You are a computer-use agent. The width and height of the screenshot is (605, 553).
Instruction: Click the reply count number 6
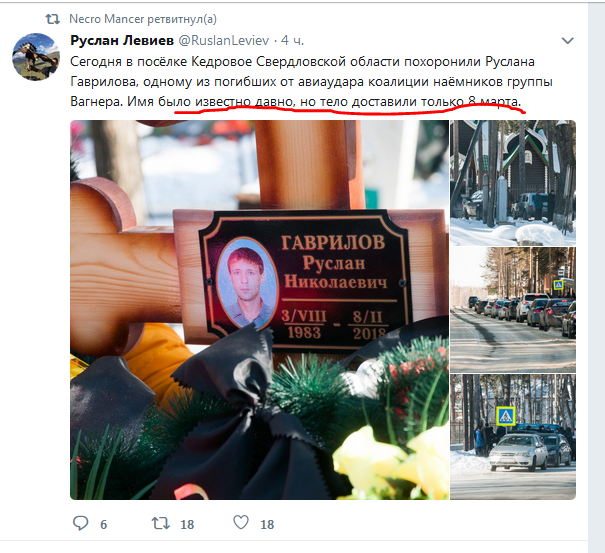click(x=103, y=524)
